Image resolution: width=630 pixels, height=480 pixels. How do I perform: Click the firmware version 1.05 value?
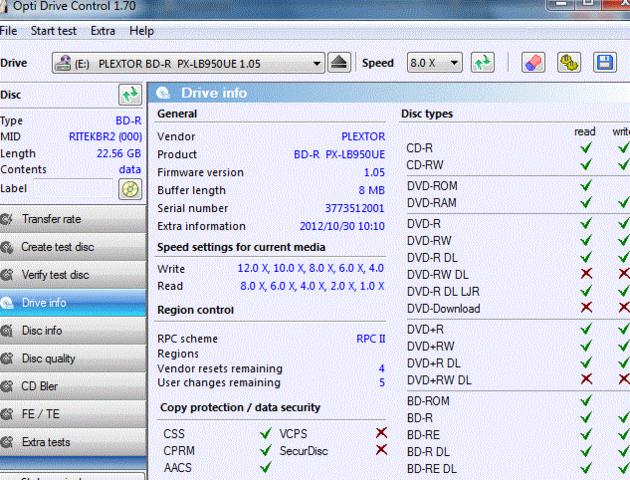[x=374, y=172]
